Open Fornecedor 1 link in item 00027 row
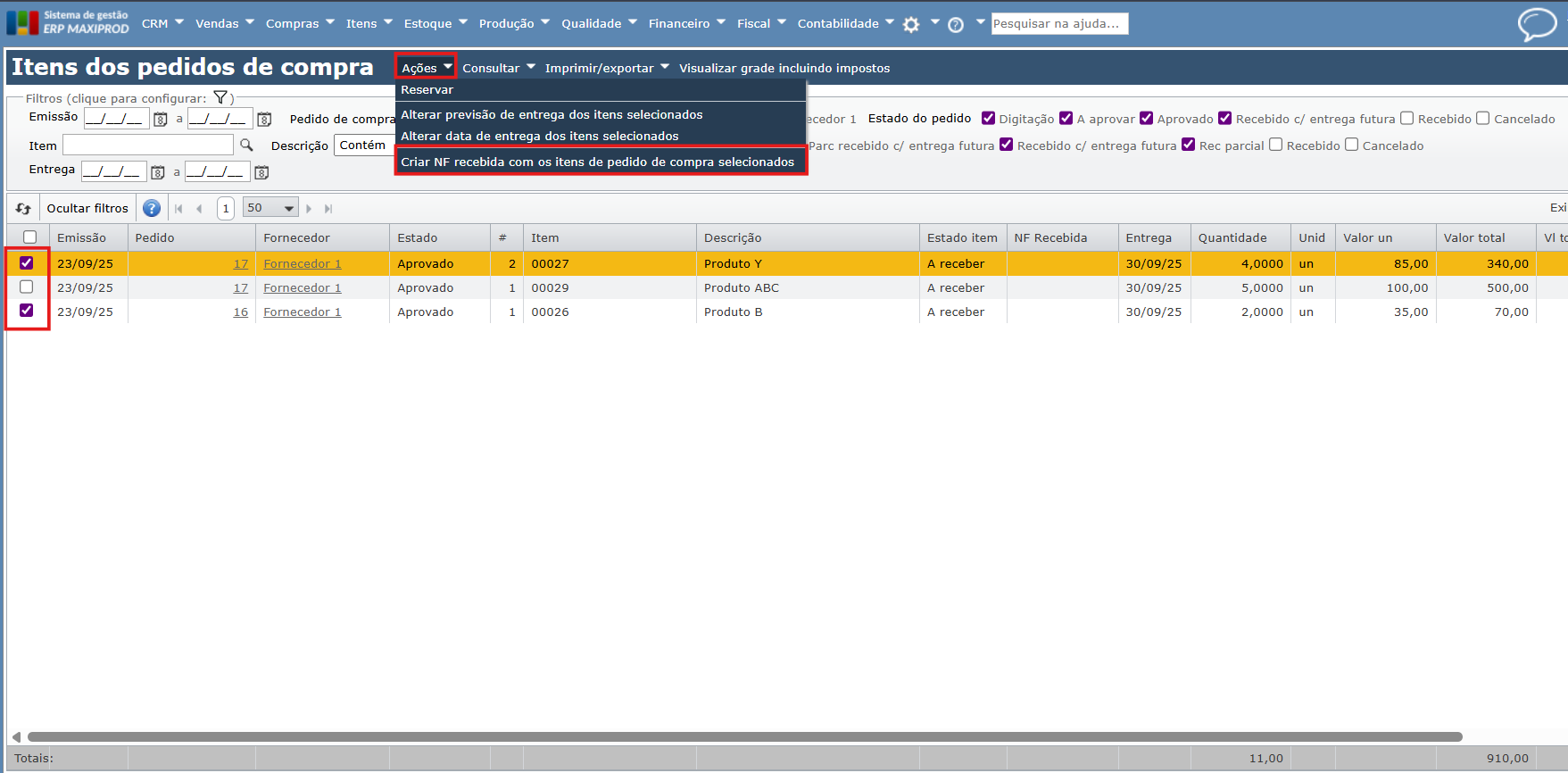The width and height of the screenshot is (1568, 773). [303, 263]
